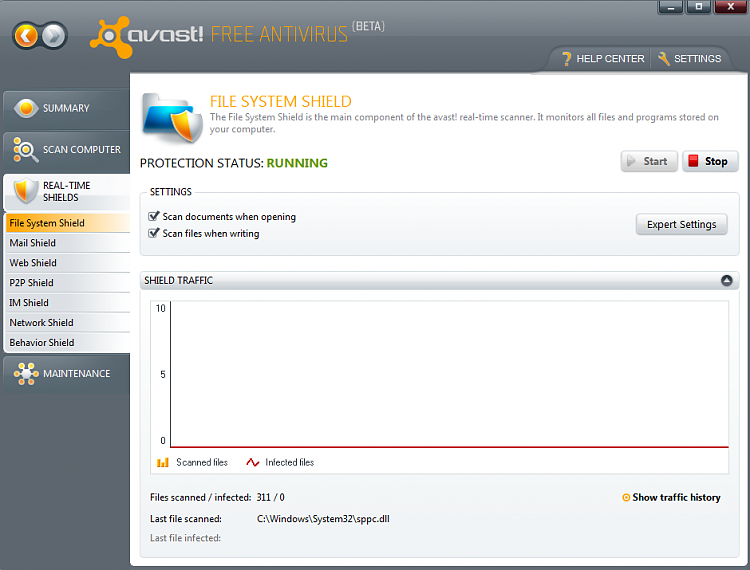The width and height of the screenshot is (750, 570).
Task: Click the RUNNING protection status text
Action: pos(297,163)
